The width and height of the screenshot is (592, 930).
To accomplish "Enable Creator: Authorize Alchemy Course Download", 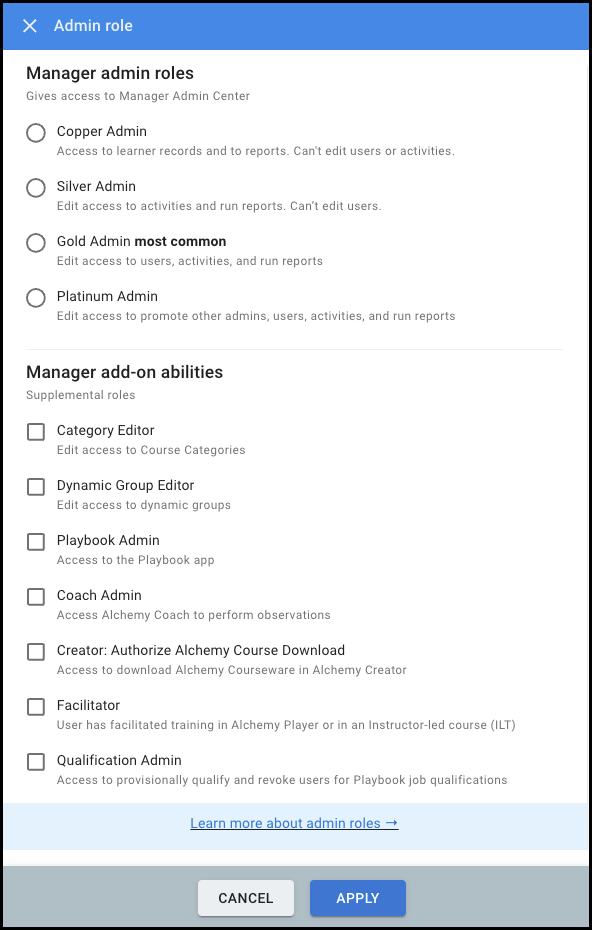I will 35,651.
